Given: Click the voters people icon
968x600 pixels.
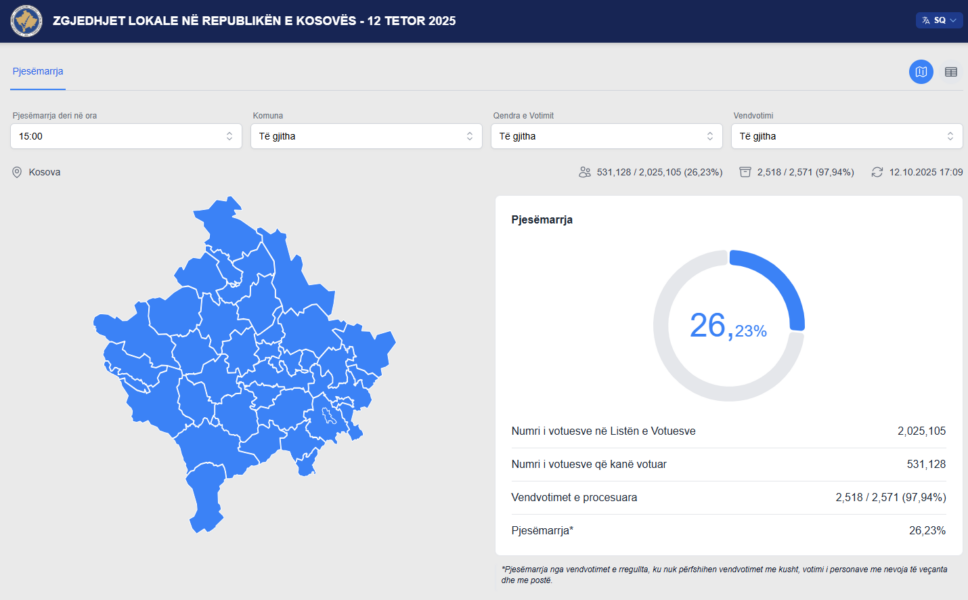Looking at the screenshot, I should click(585, 172).
